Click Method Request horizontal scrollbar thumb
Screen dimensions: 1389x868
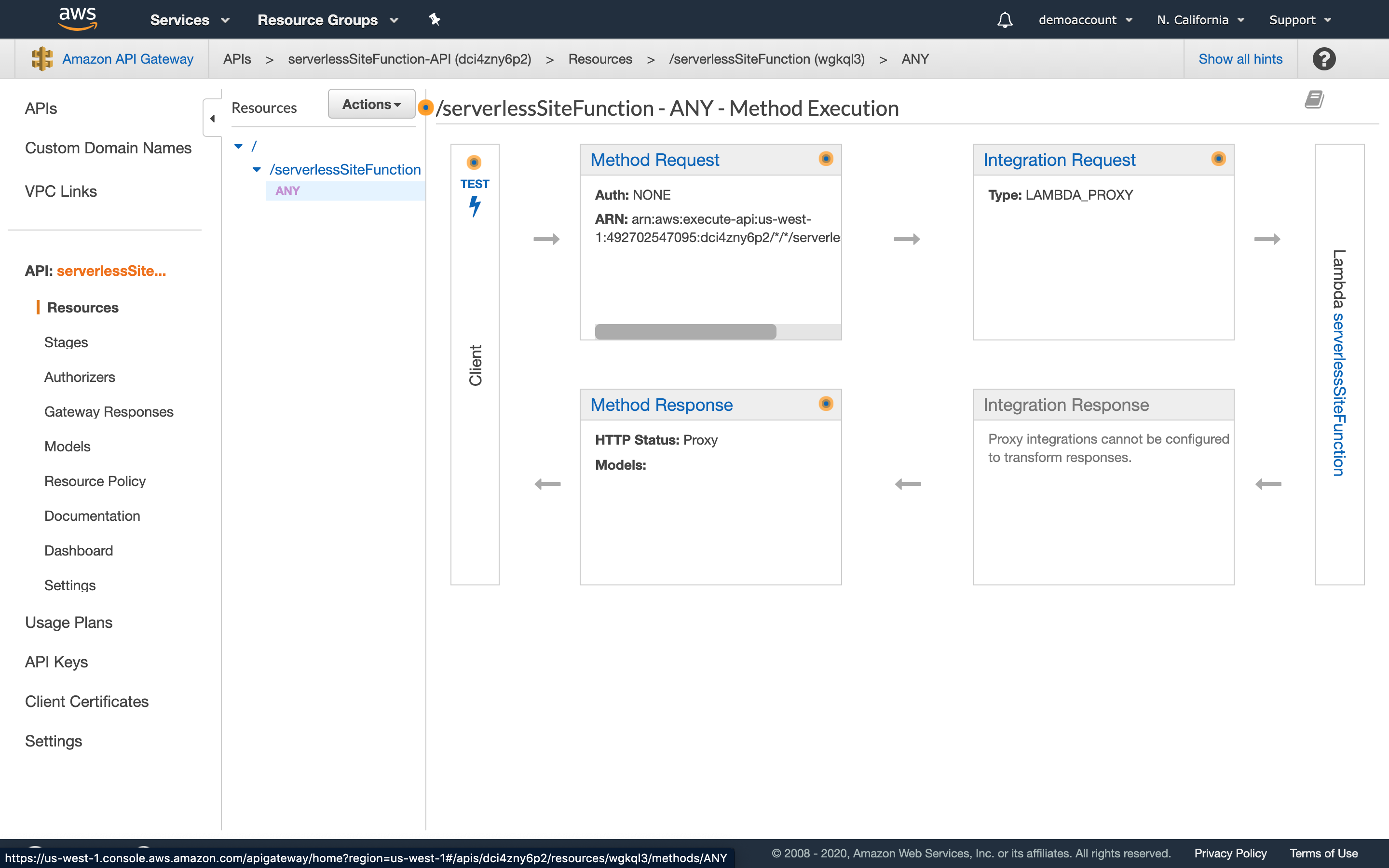tap(685, 331)
